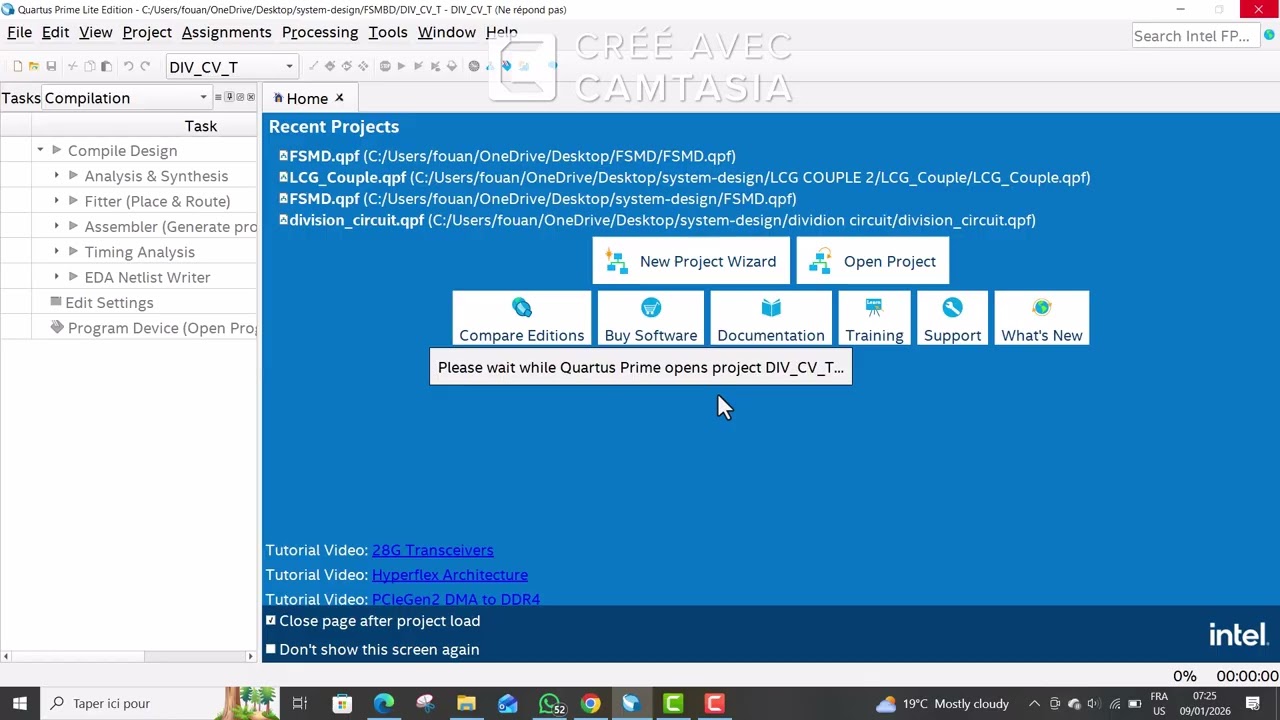Open recent project LCG_Couple.qpf
This screenshot has height=720, width=1280.
pyautogui.click(x=684, y=177)
